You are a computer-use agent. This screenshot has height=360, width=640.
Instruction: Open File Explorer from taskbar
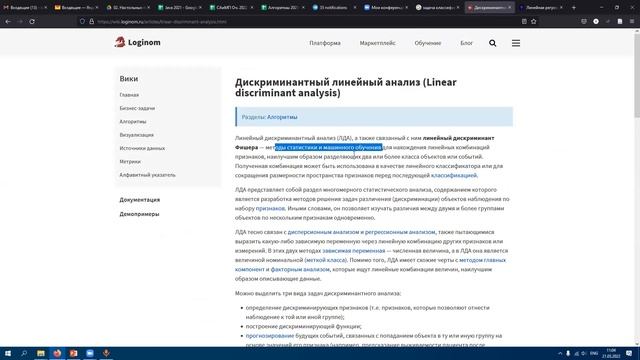[40, 353]
